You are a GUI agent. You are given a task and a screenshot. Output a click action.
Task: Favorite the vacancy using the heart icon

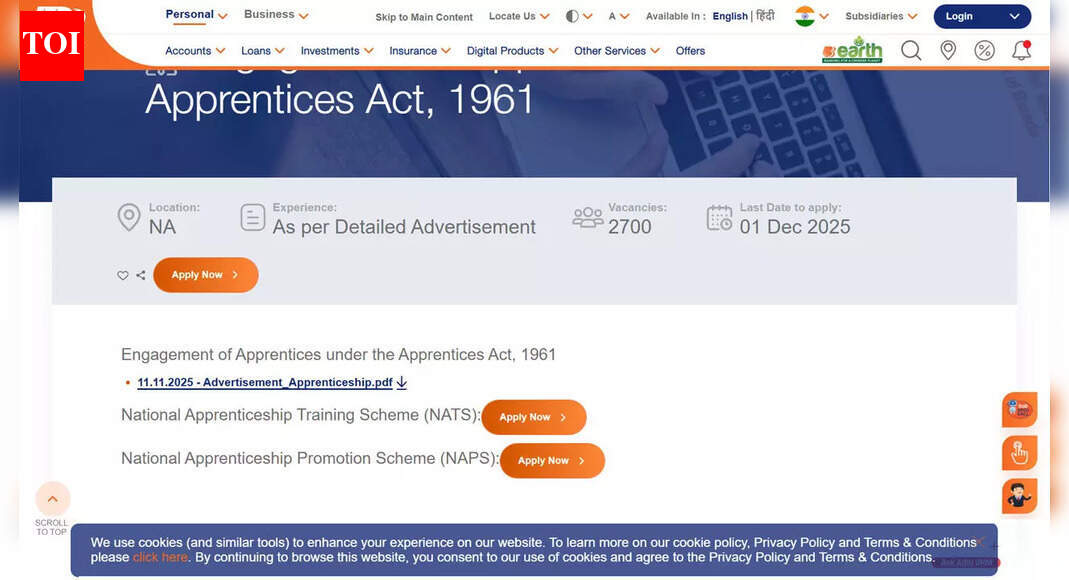[123, 275]
